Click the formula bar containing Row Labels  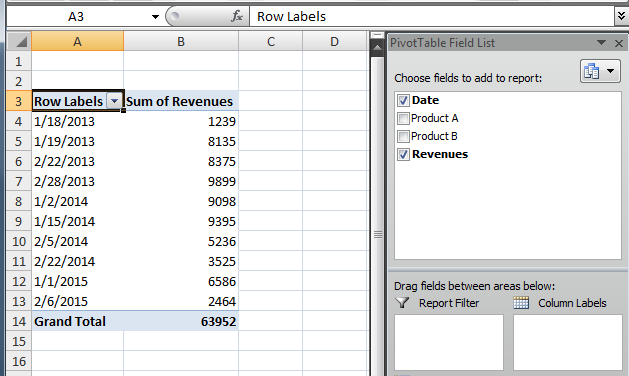click(431, 17)
